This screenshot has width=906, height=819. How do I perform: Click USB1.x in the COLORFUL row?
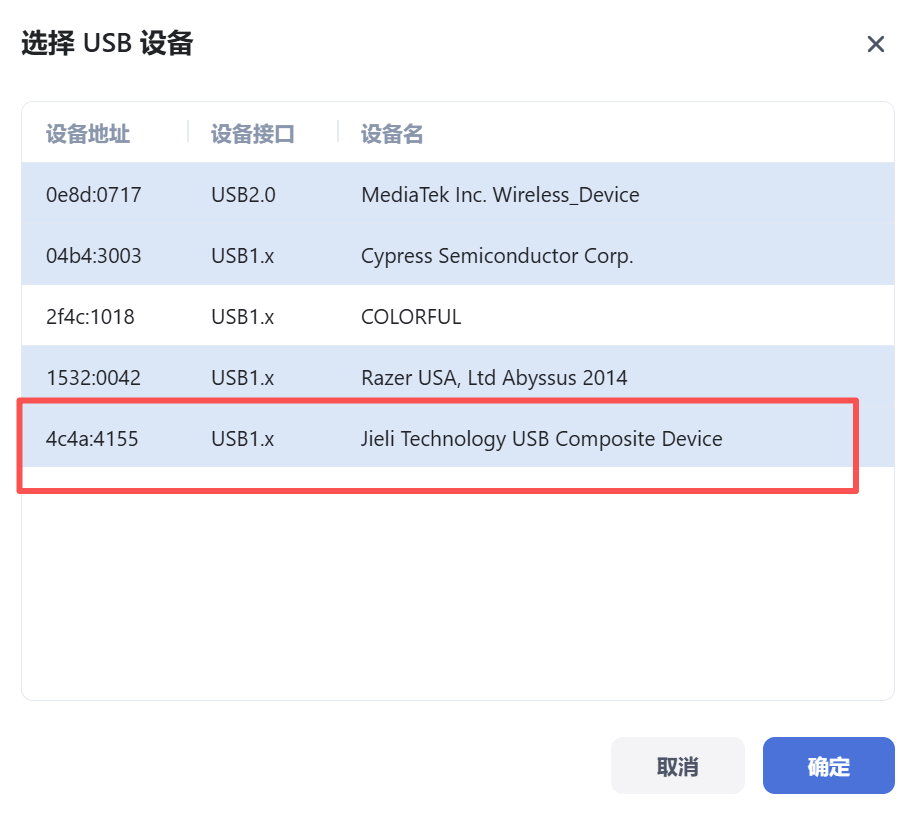point(242,317)
